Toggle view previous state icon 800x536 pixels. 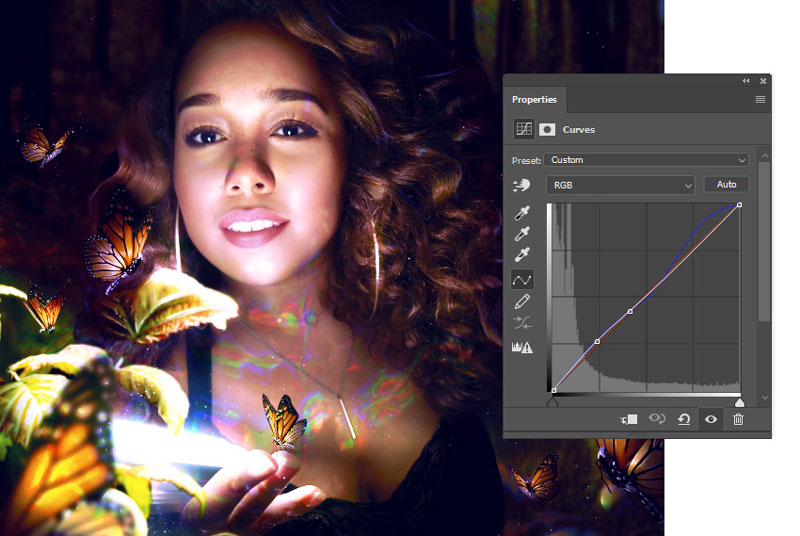coord(657,419)
